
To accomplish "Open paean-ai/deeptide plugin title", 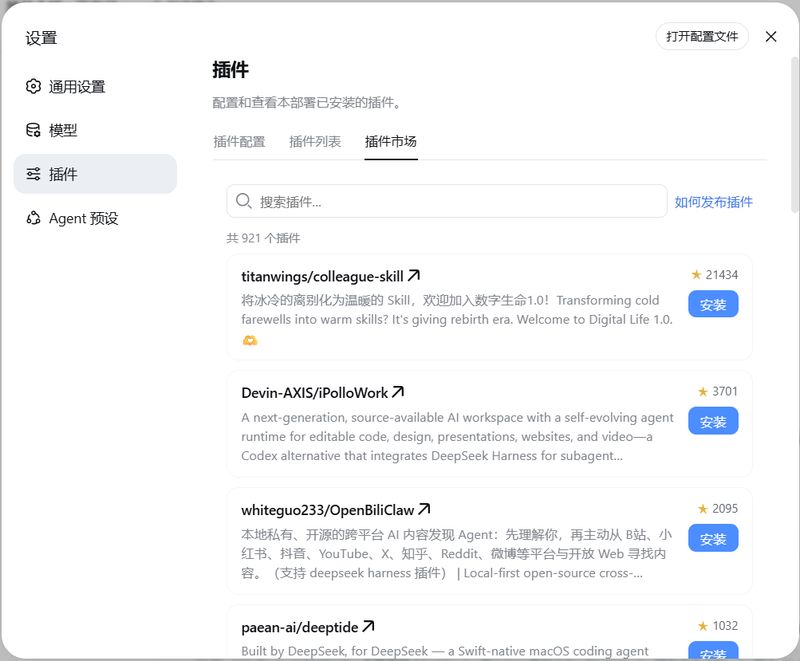I will pos(299,627).
